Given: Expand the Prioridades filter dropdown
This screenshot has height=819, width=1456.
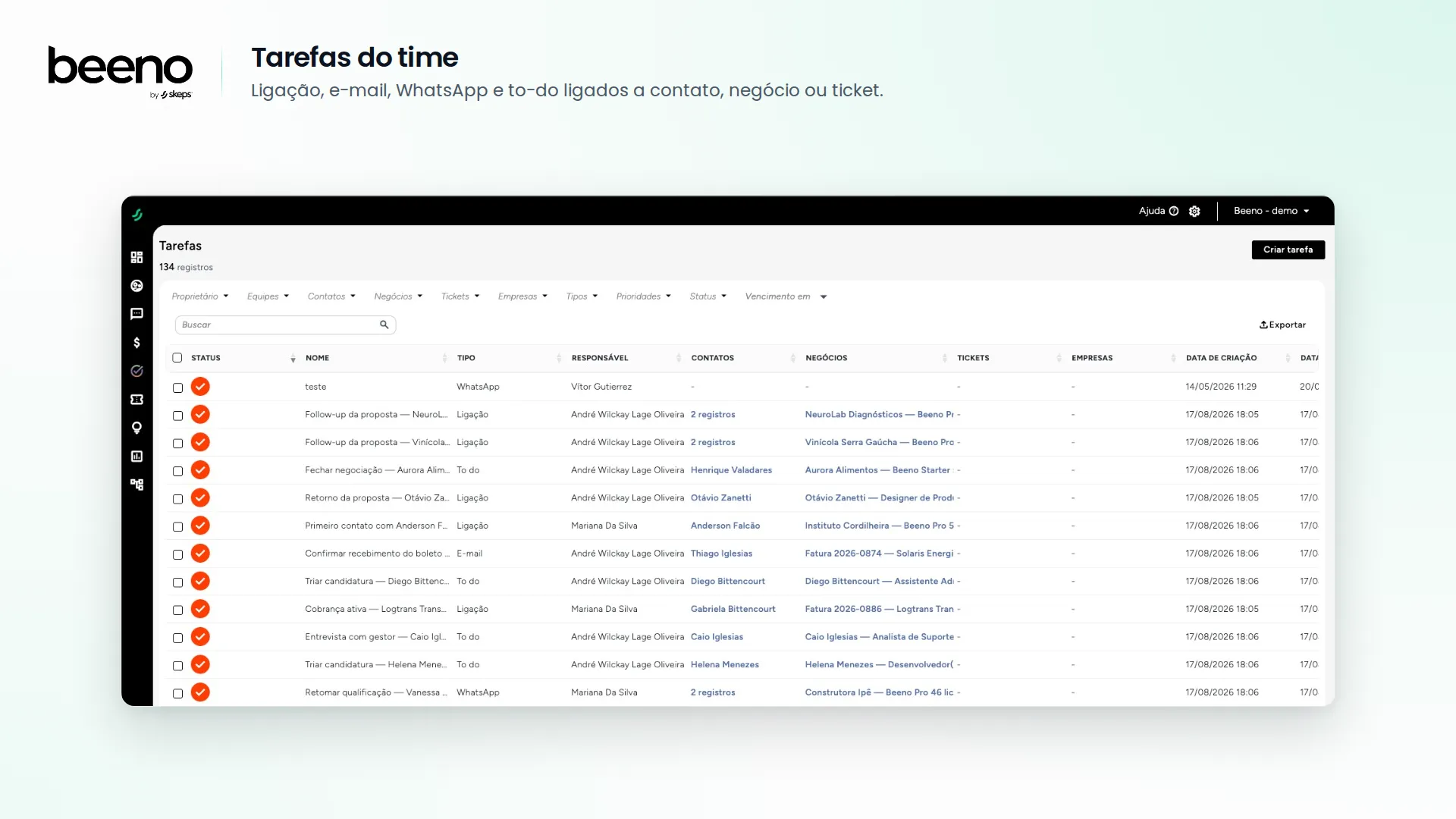Looking at the screenshot, I should (x=643, y=297).
